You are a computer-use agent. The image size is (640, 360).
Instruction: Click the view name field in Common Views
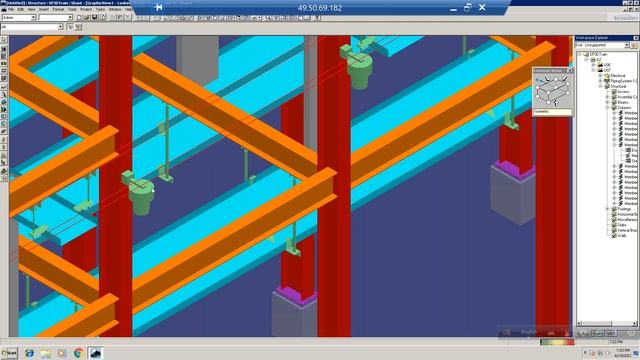click(552, 111)
